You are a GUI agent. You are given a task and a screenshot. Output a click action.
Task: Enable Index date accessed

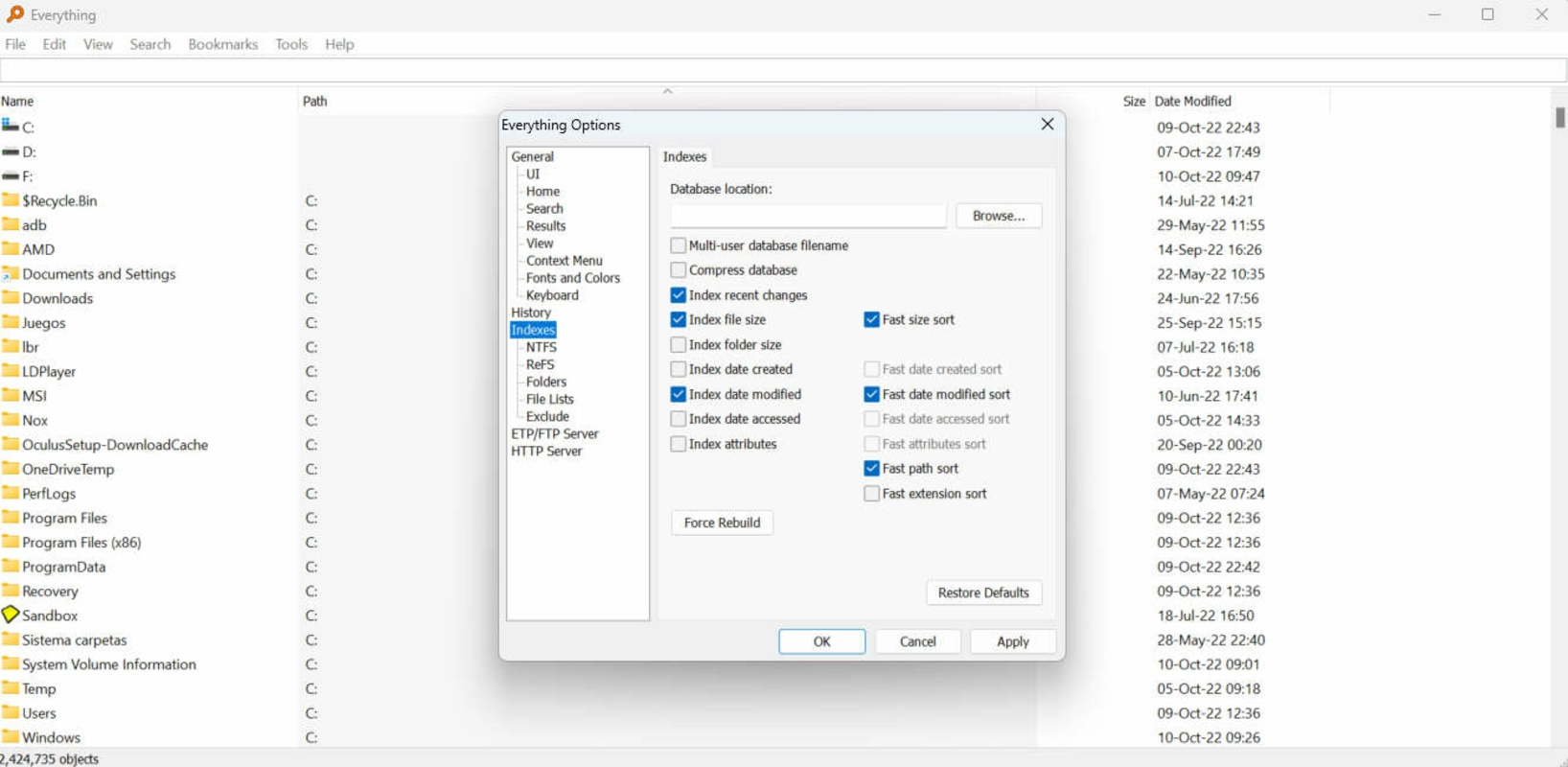tap(679, 419)
